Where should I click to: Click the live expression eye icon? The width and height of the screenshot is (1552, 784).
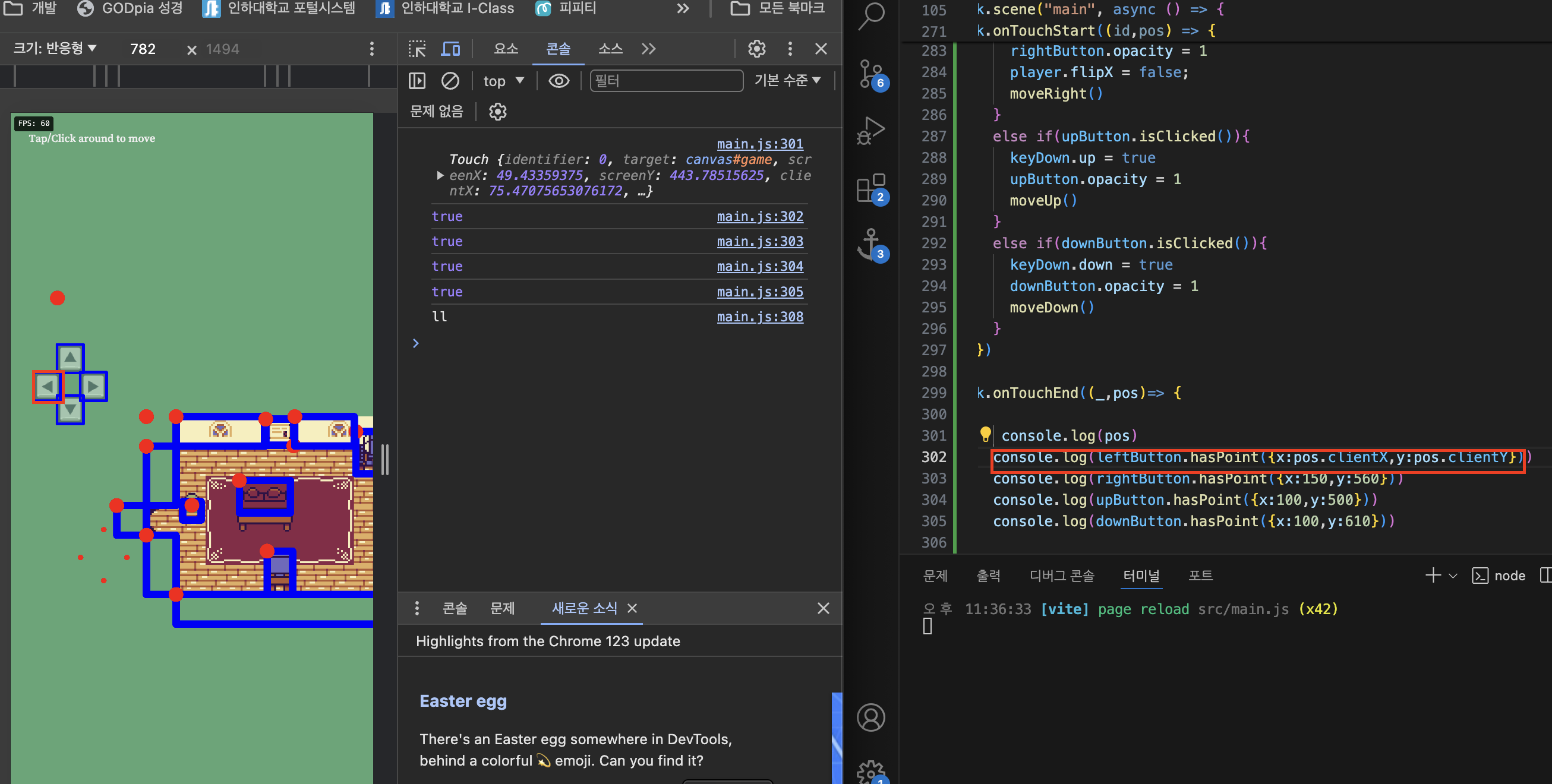pos(559,81)
